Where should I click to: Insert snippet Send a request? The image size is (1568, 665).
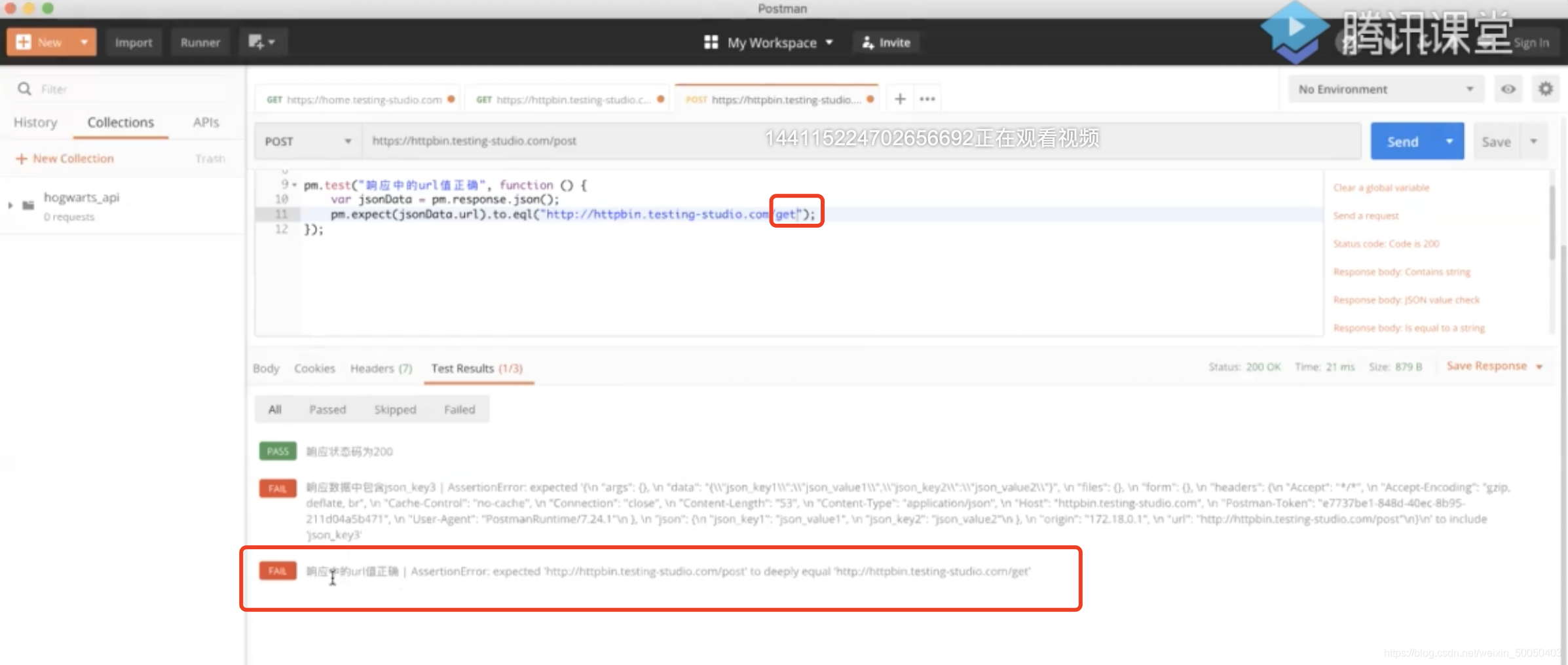click(x=1366, y=216)
